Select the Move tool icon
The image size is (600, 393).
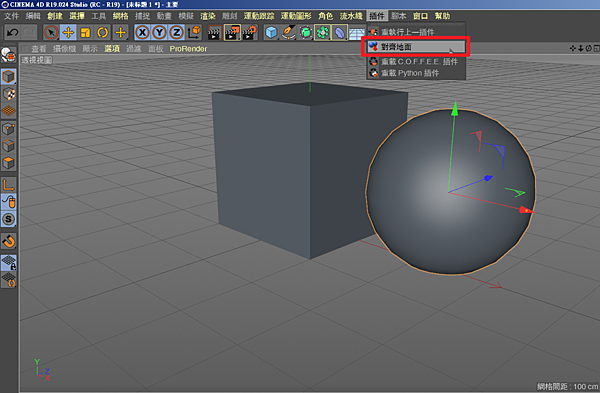pos(68,33)
